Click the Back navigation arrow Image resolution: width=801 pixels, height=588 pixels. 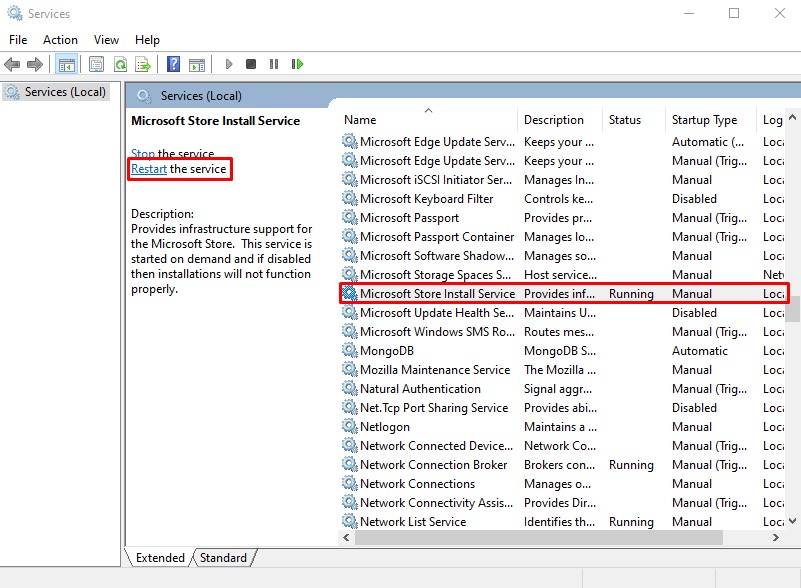12,63
